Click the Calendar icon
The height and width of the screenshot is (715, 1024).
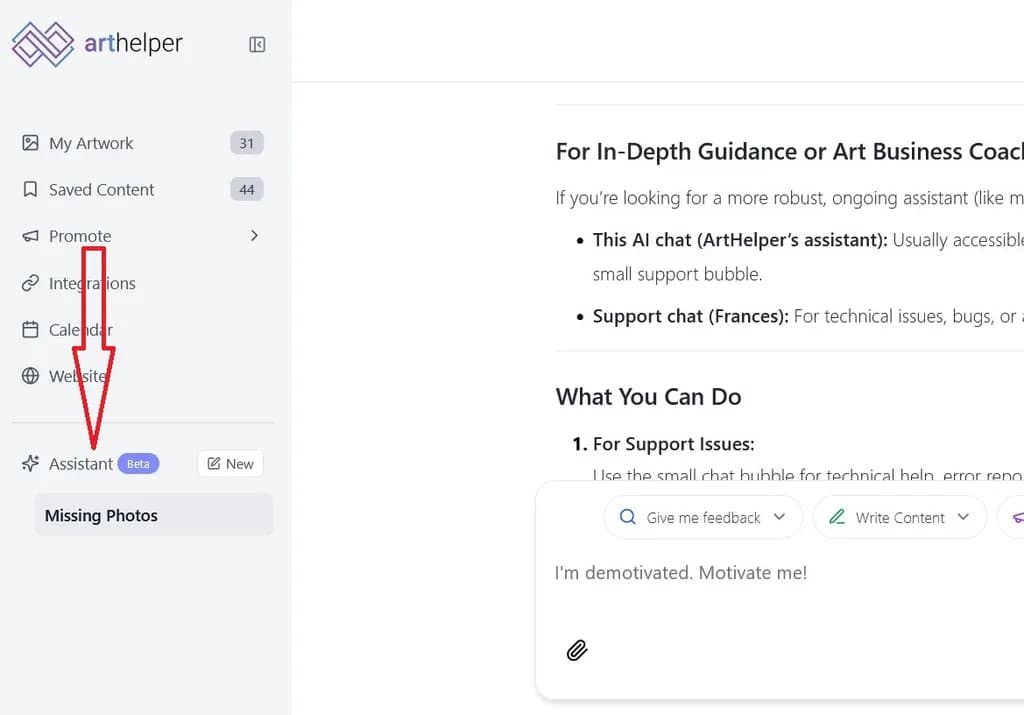[x=30, y=329]
